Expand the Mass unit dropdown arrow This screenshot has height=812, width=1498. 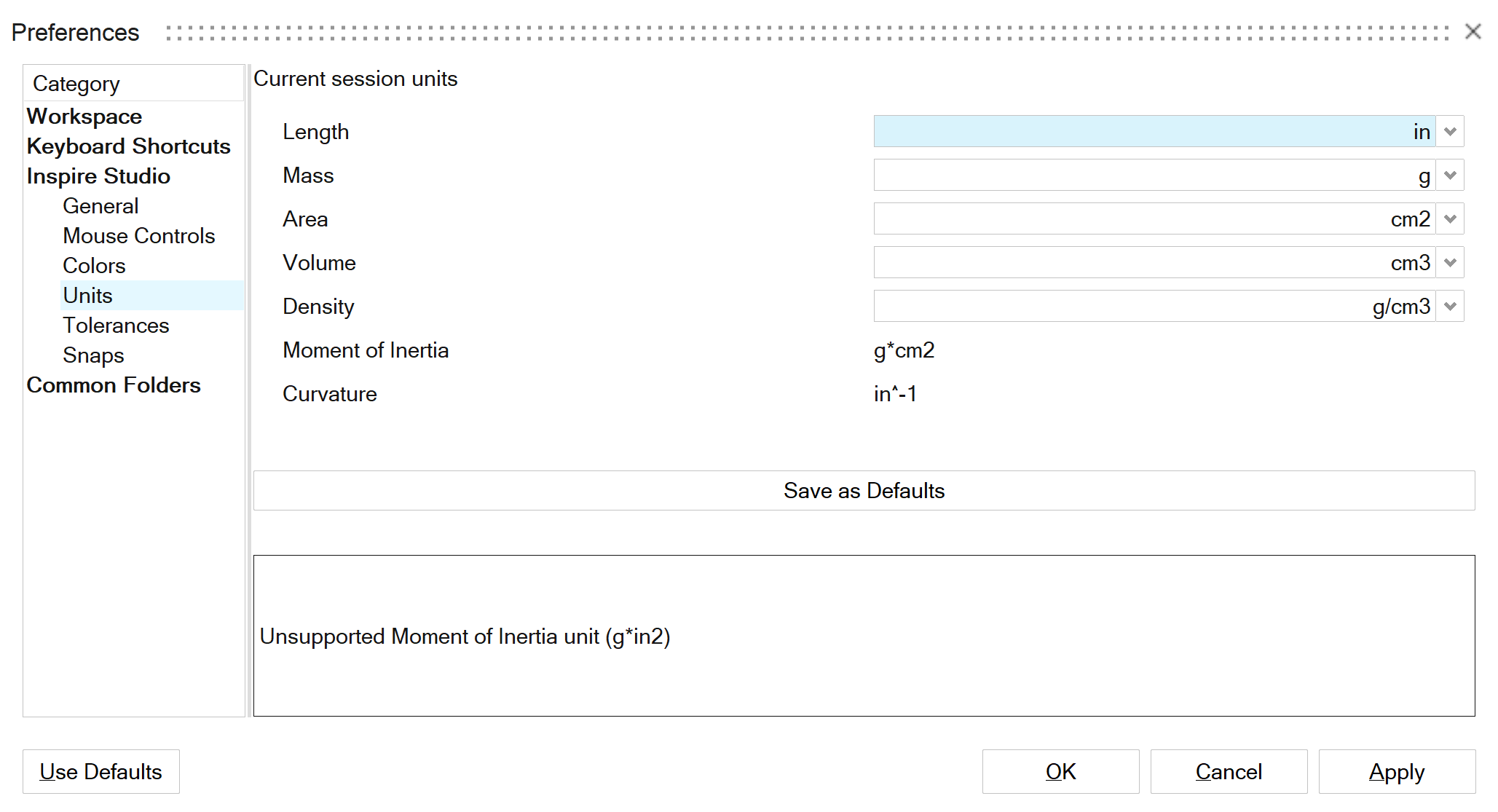[x=1449, y=176]
